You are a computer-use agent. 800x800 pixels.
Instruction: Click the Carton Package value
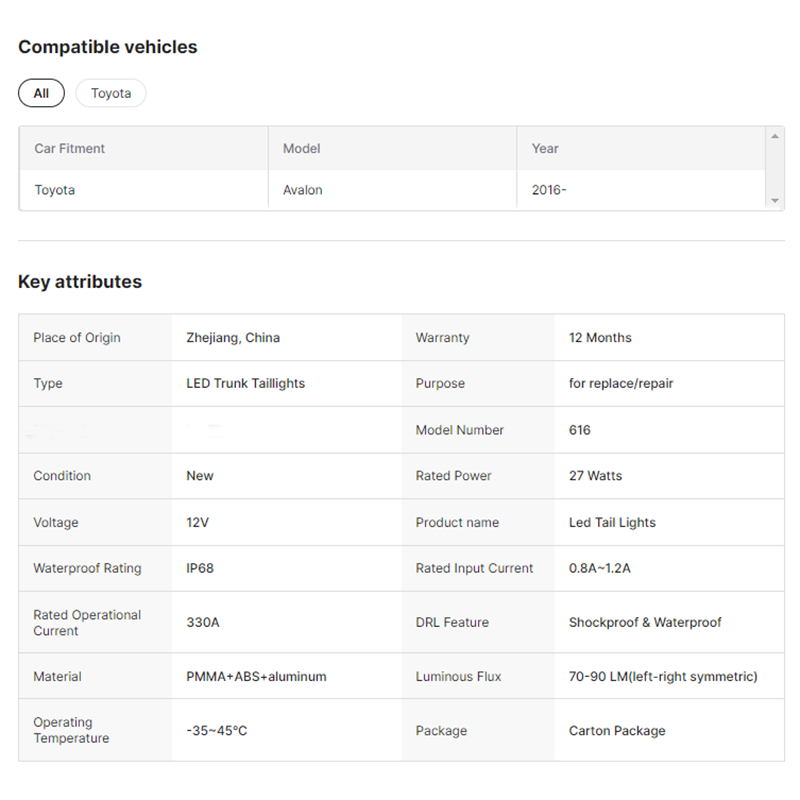click(617, 730)
